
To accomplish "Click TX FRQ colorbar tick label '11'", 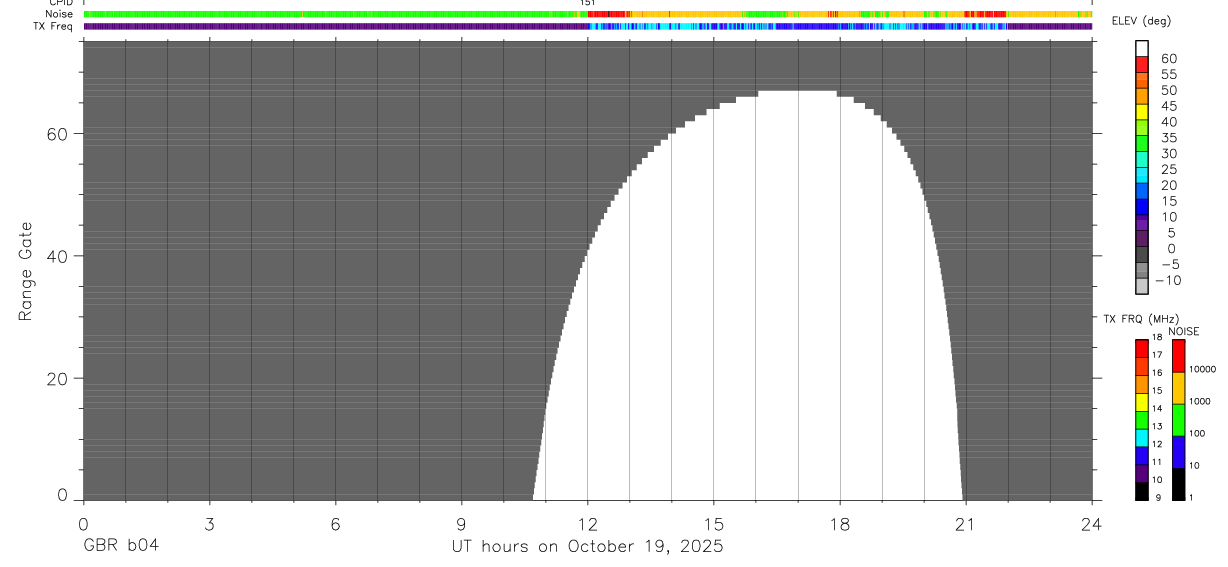I will [1157, 462].
